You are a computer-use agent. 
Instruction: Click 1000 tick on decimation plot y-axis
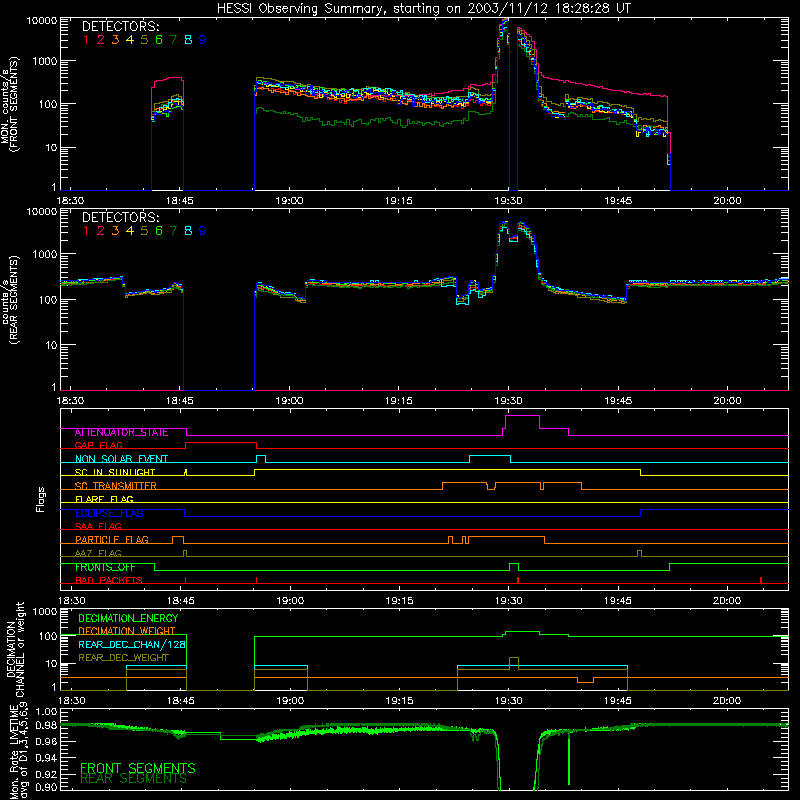44,611
